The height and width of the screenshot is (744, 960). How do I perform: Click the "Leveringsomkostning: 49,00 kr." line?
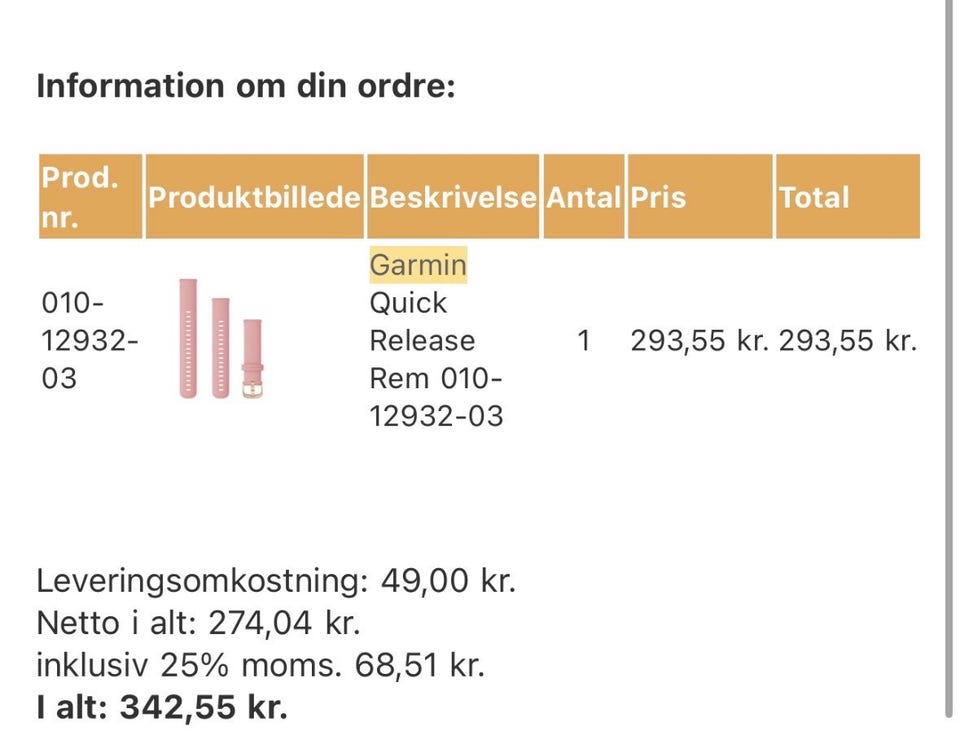(276, 580)
